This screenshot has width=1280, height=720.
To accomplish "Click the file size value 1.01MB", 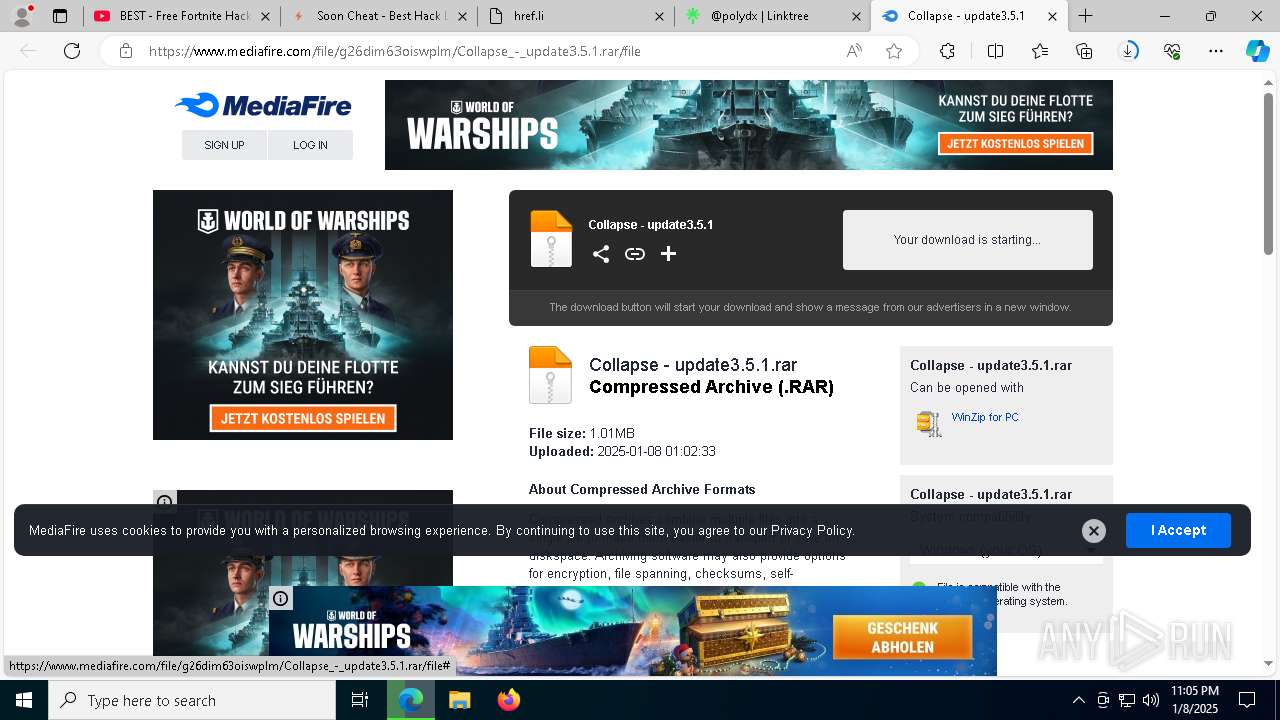I will 612,433.
